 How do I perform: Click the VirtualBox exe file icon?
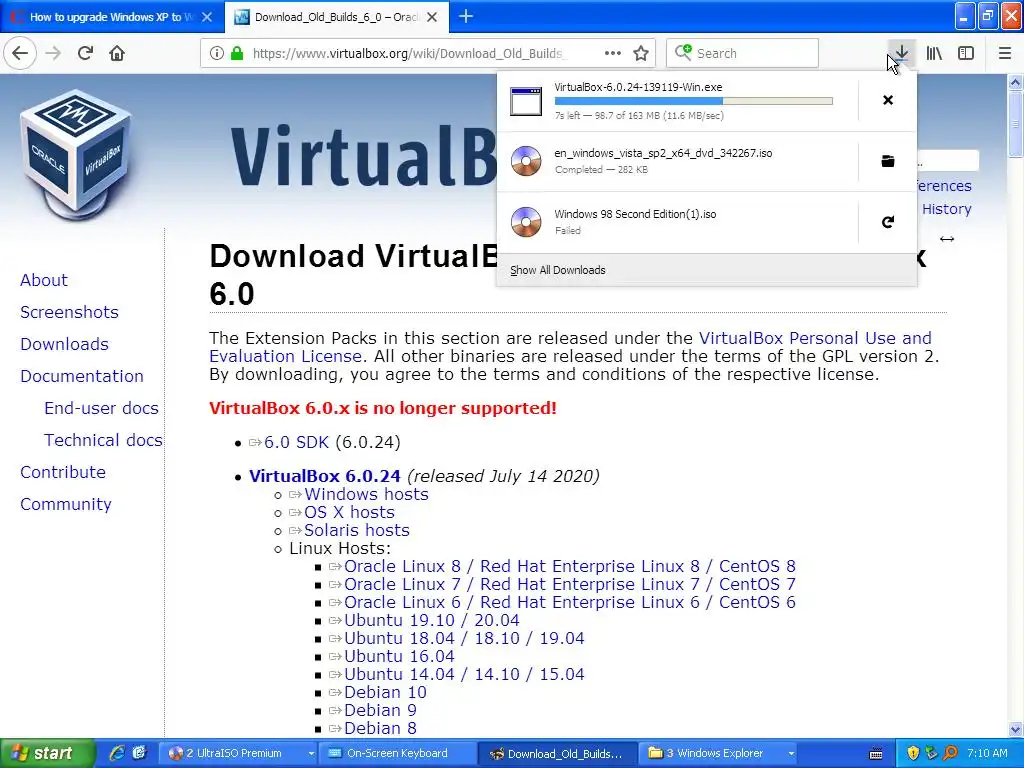[526, 101]
